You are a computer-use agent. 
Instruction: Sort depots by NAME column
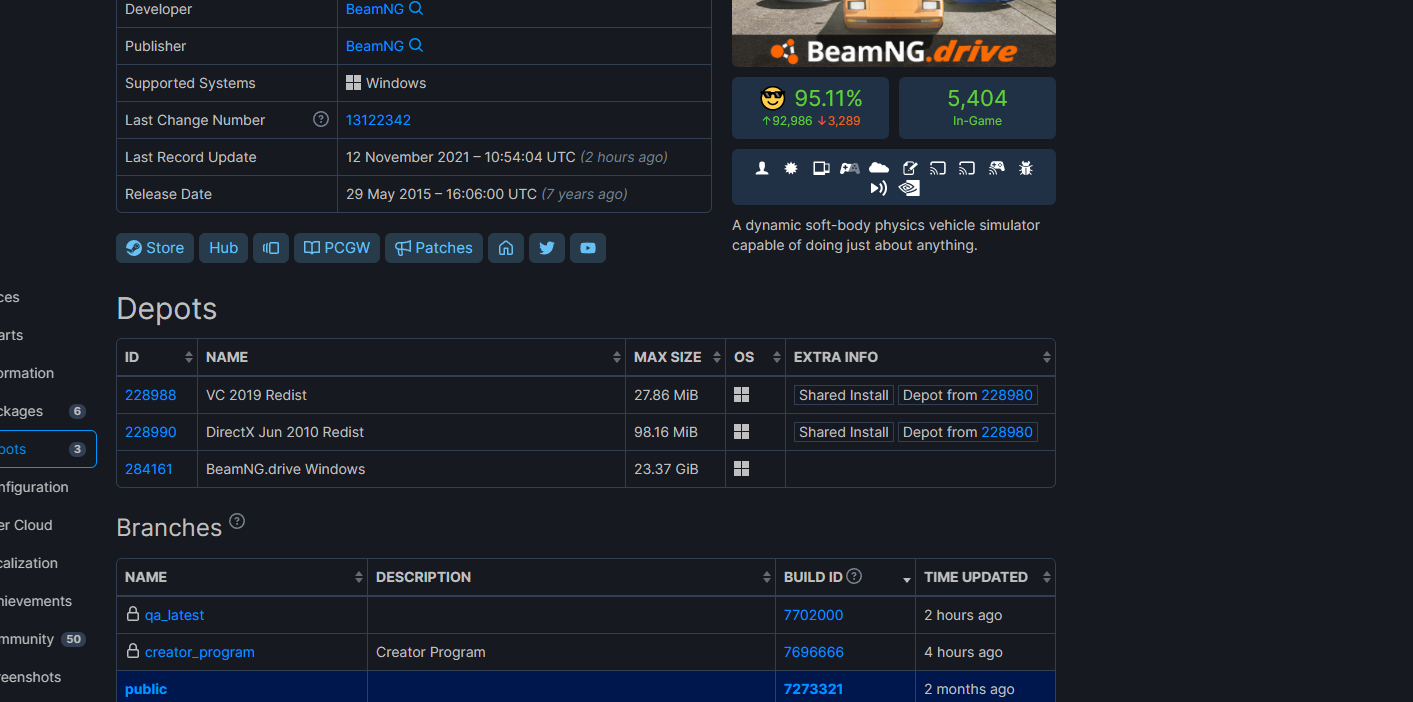tap(412, 357)
